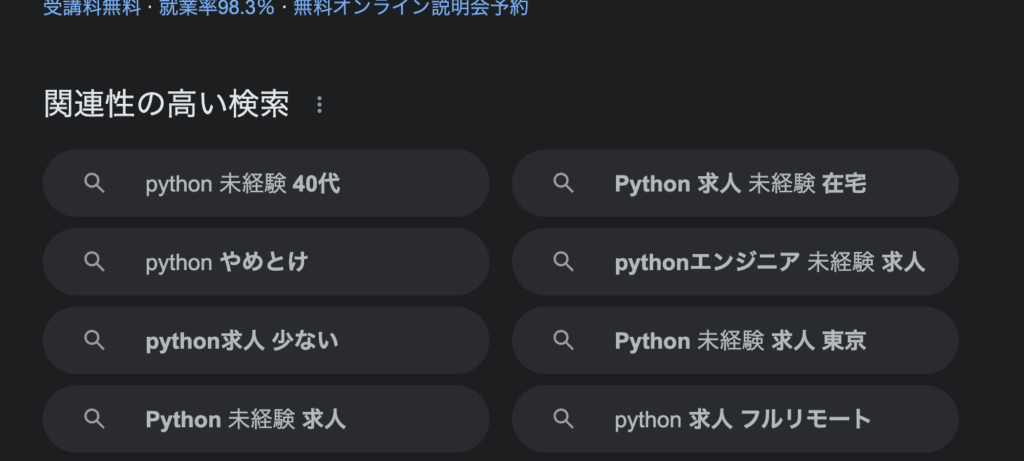Click search icon beside "Python 未経験 求人 東京"
The width and height of the screenshot is (1024, 461).
click(x=564, y=340)
